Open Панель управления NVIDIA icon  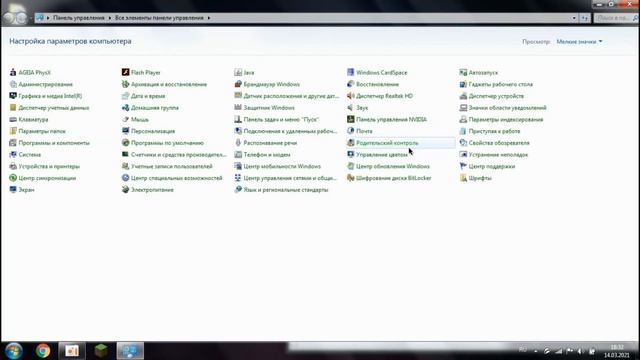(350, 120)
